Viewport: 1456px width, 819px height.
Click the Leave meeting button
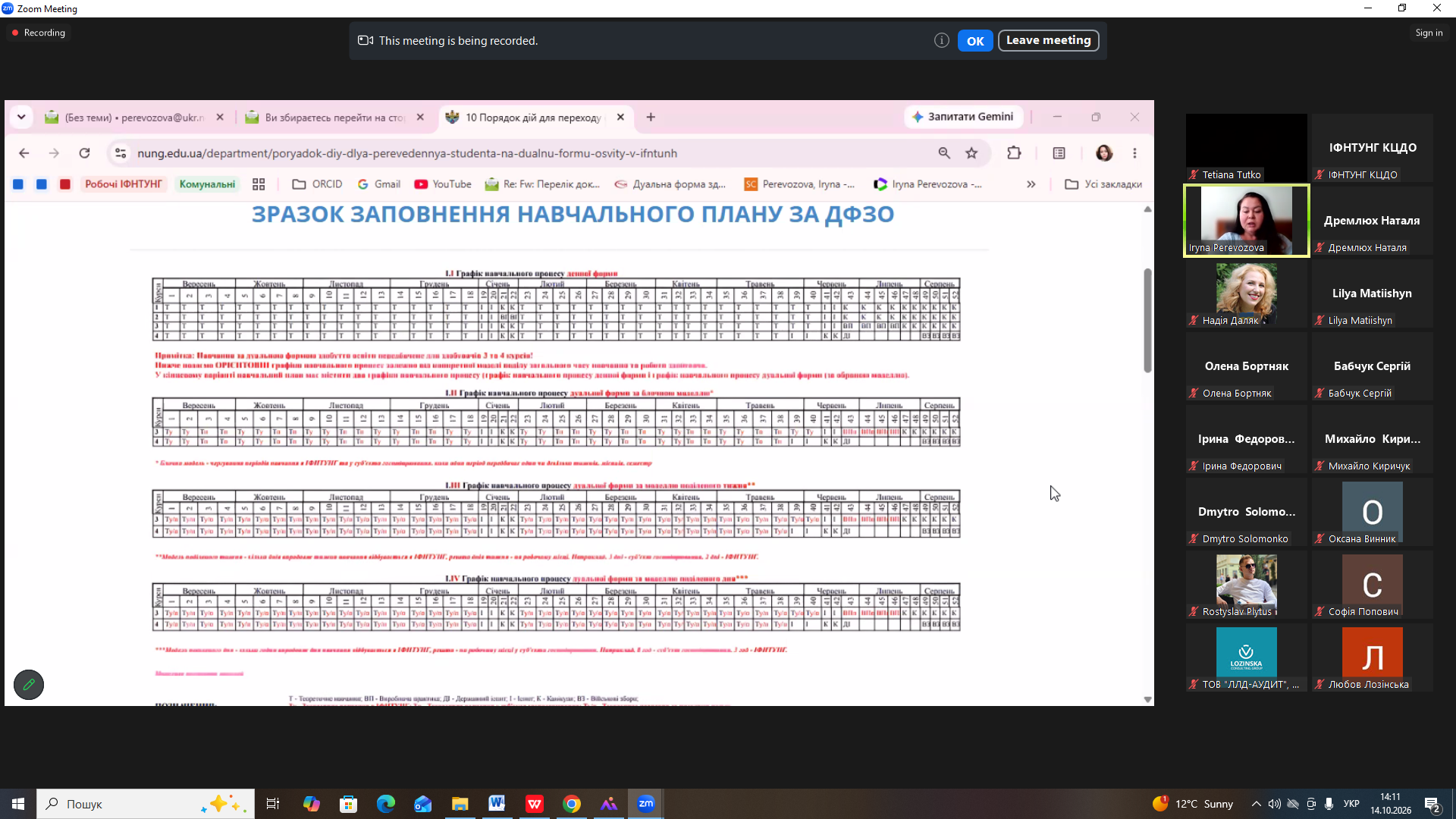click(x=1048, y=40)
